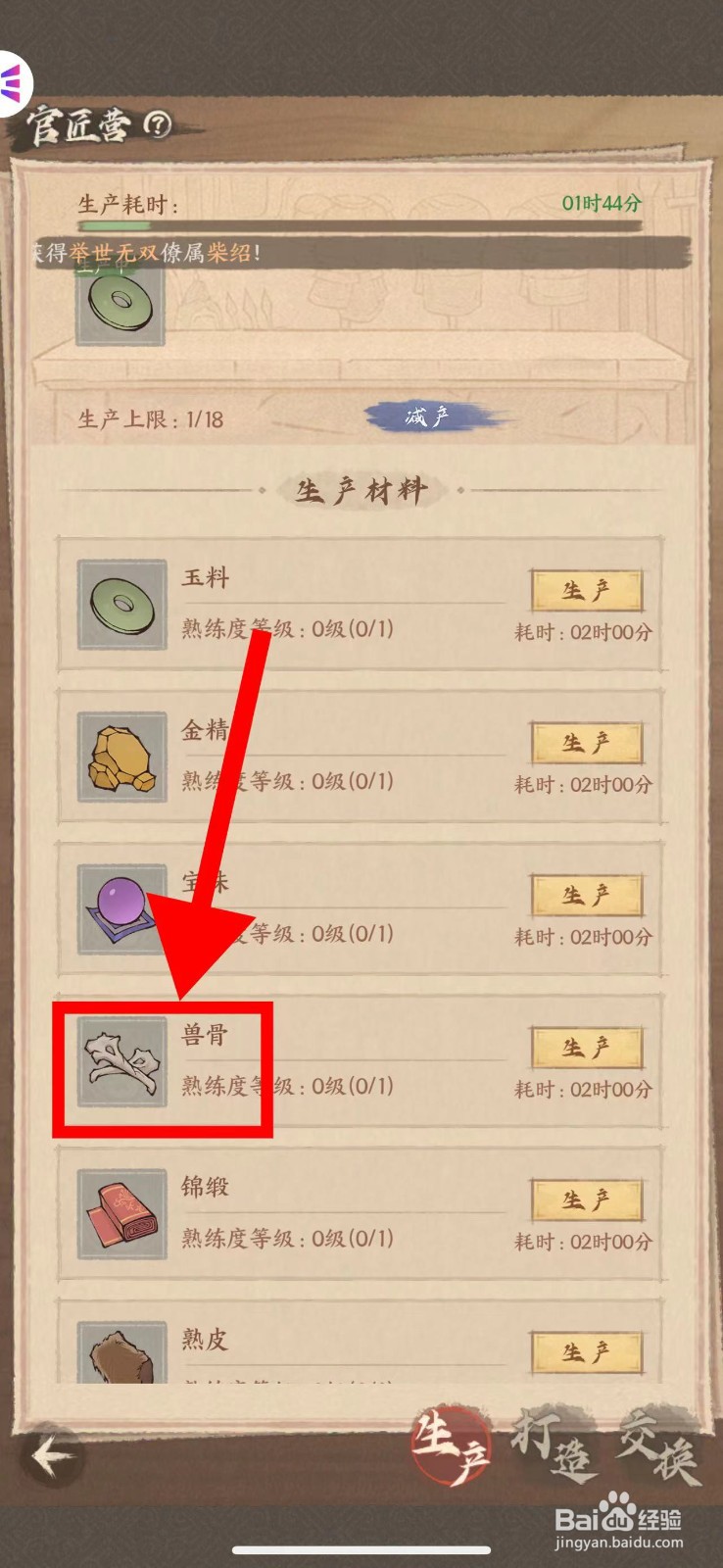Open help question mark beside 官匠营
723x1568 pixels.
point(158,124)
